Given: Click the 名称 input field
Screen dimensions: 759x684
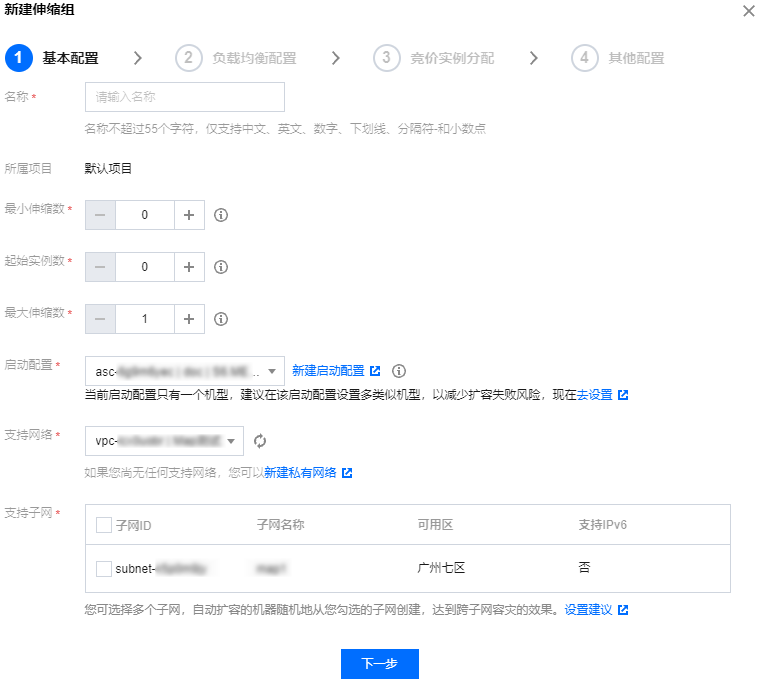Looking at the screenshot, I should pos(185,97).
